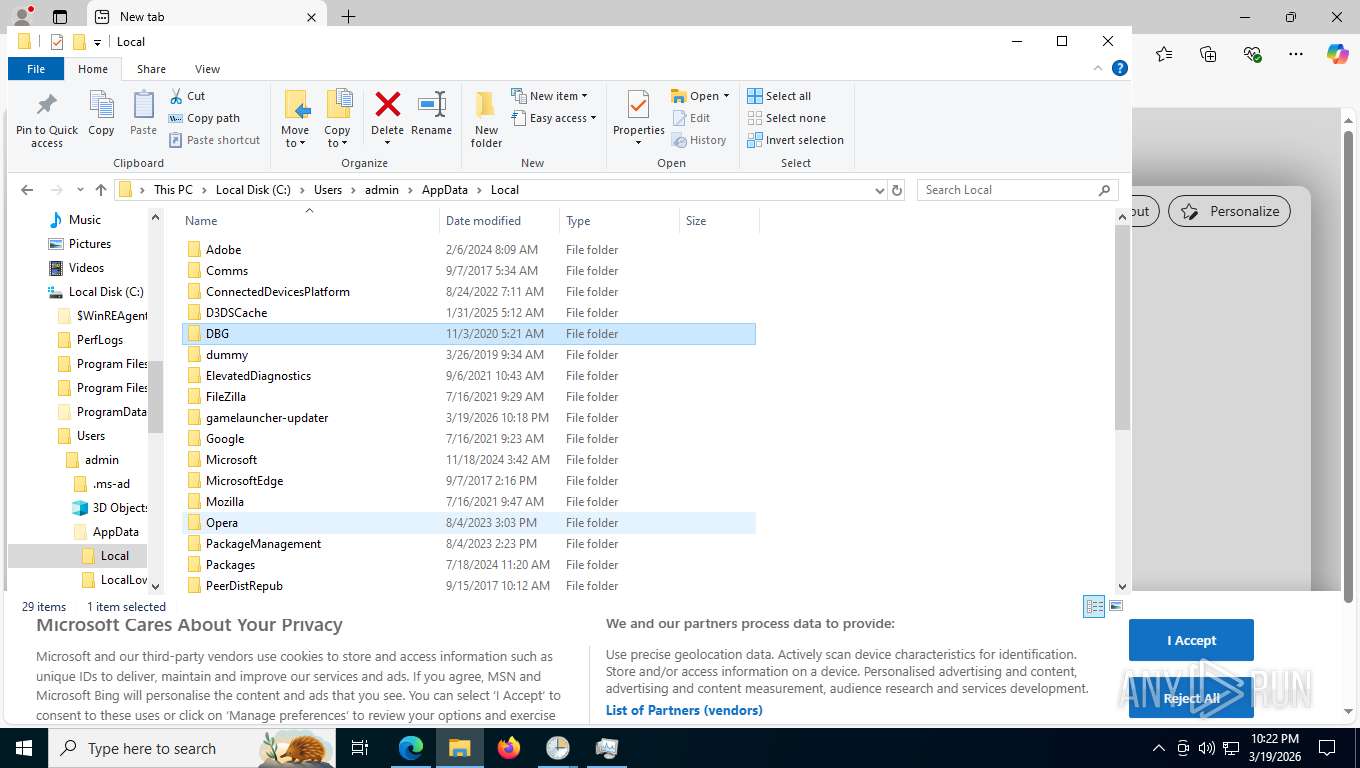Click the Cut scissors command
Screen dimensions: 1360x768
point(187,96)
